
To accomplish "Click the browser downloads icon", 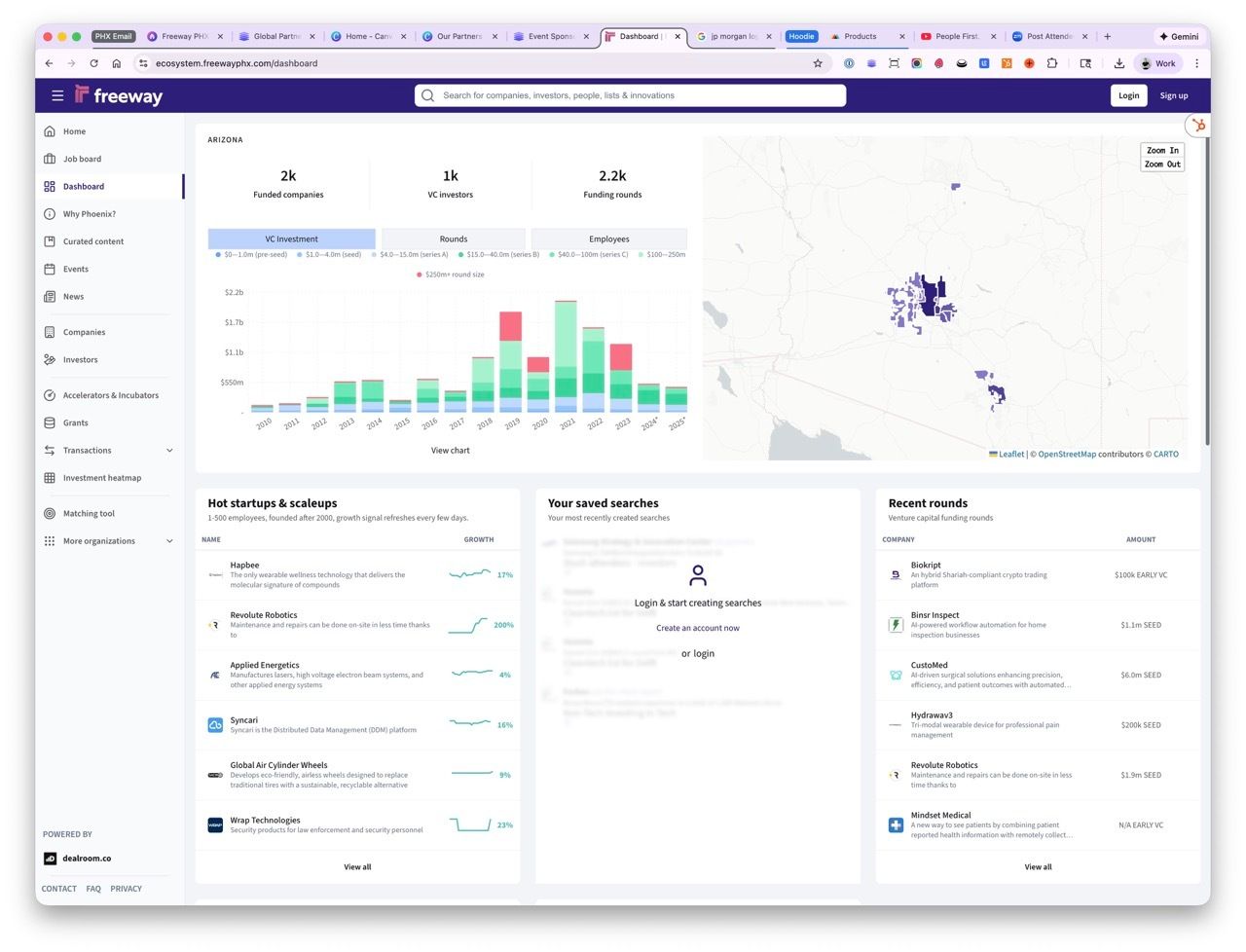I will [1119, 63].
